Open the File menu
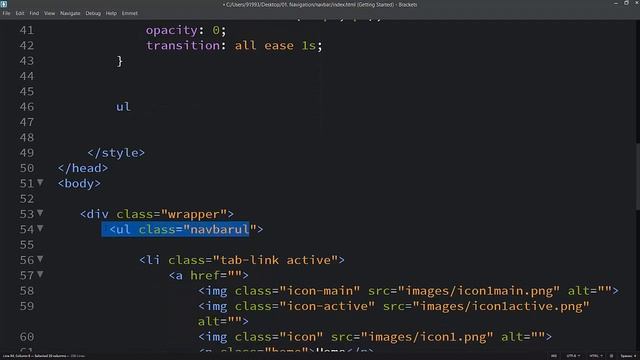Image resolution: width=640 pixels, height=360 pixels. (x=7, y=13)
